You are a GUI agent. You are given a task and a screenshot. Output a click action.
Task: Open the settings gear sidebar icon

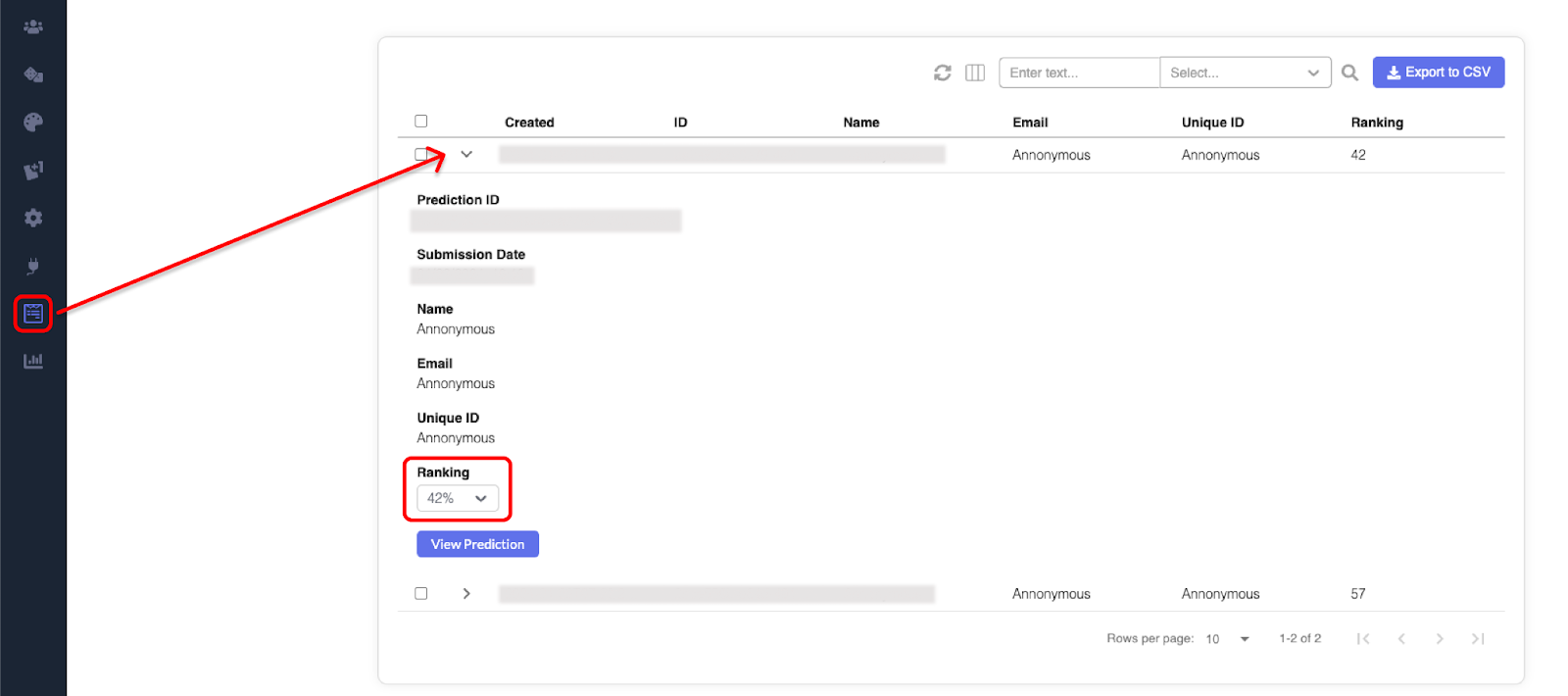33,218
